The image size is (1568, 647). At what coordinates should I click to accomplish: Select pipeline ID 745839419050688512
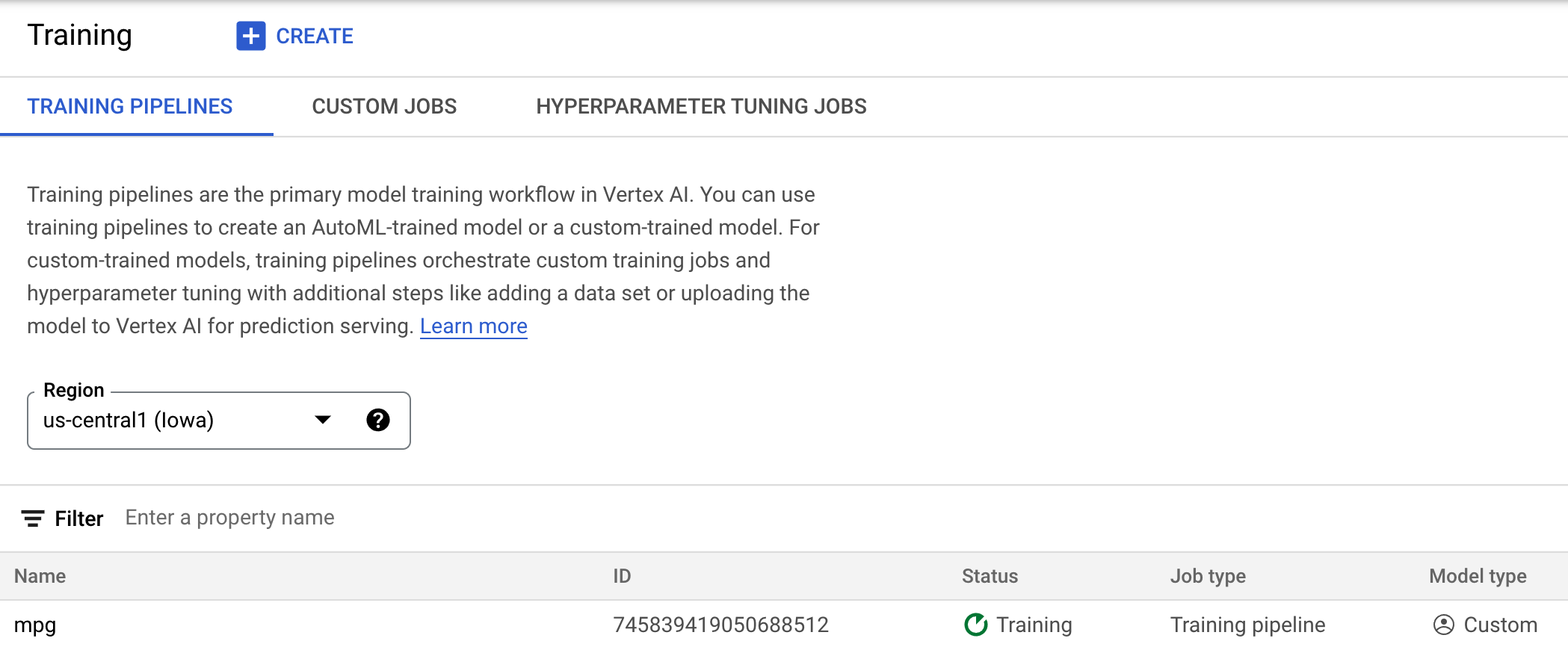coord(720,625)
